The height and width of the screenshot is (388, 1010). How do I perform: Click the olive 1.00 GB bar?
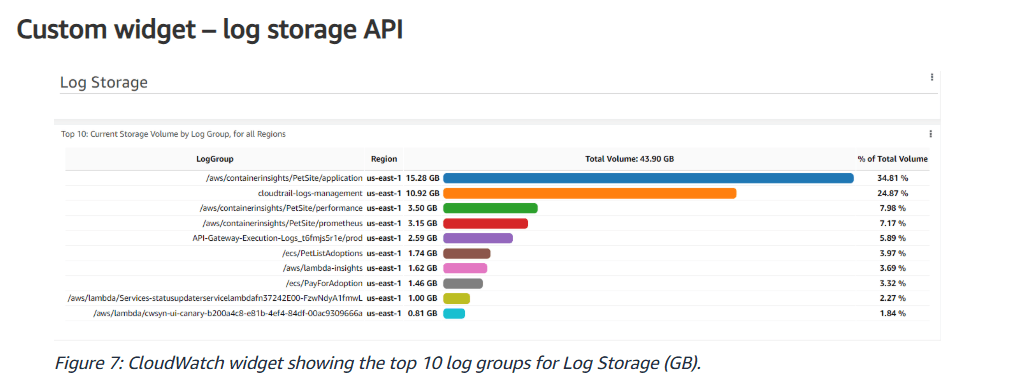tap(457, 298)
